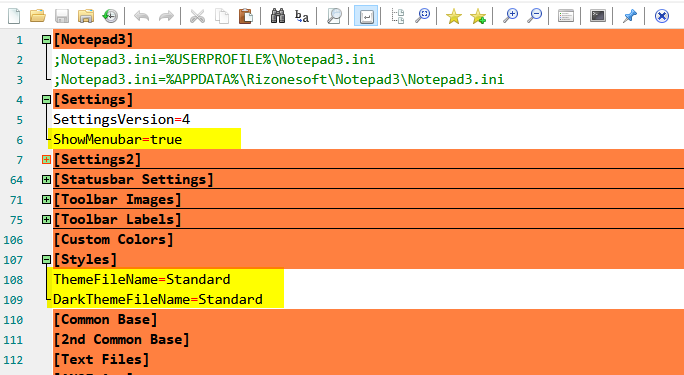This screenshot has height=375, width=684.
Task: Open recent files history clock icon
Action: tap(110, 16)
